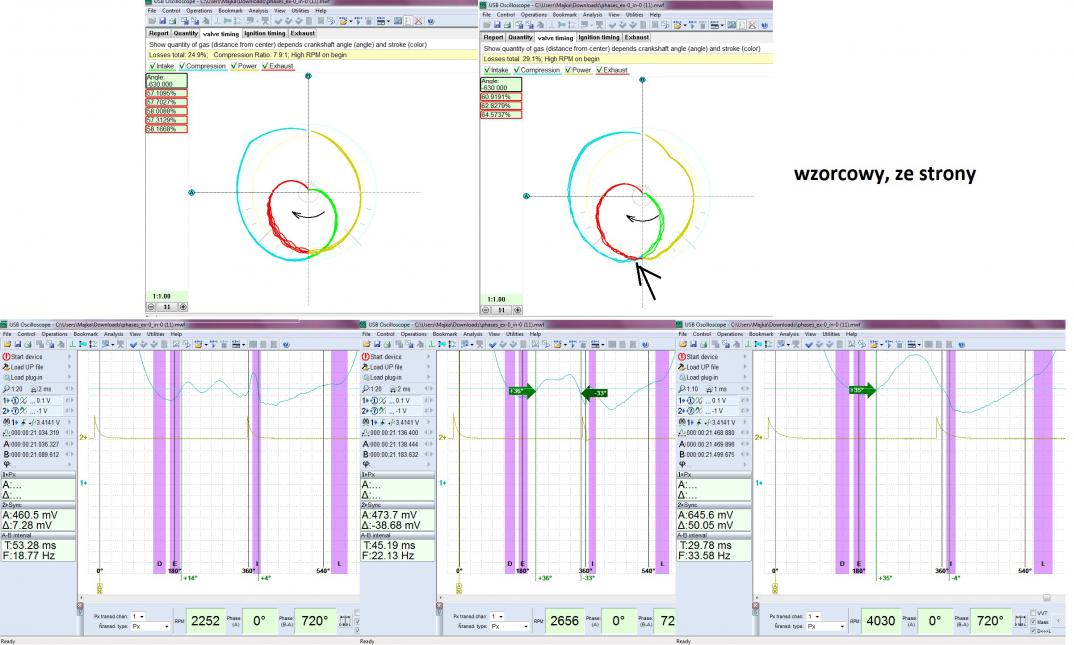Viewport: 1074px width, 645px height.
Task: Open Analysis menu in Compression Ratio window
Action: (x=258, y=11)
